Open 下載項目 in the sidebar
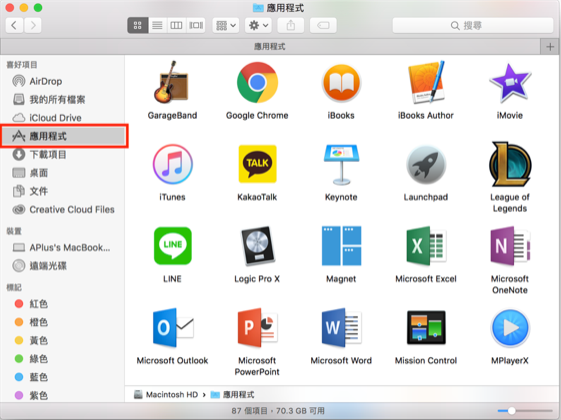The height and width of the screenshot is (420, 561). pos(63,155)
